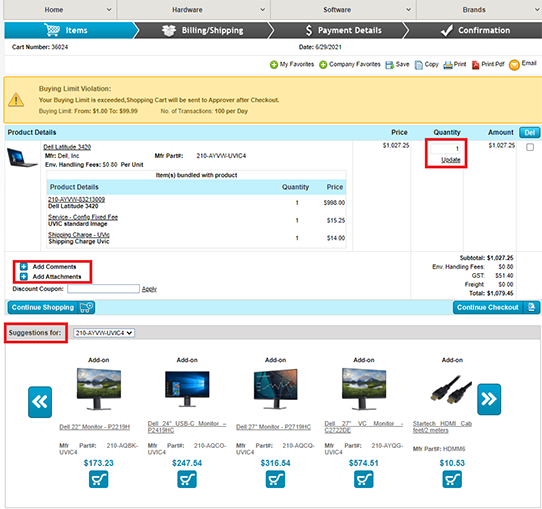Click the printer Print icon
Screen dimensions: 542x509
pyautogui.click(x=448, y=65)
